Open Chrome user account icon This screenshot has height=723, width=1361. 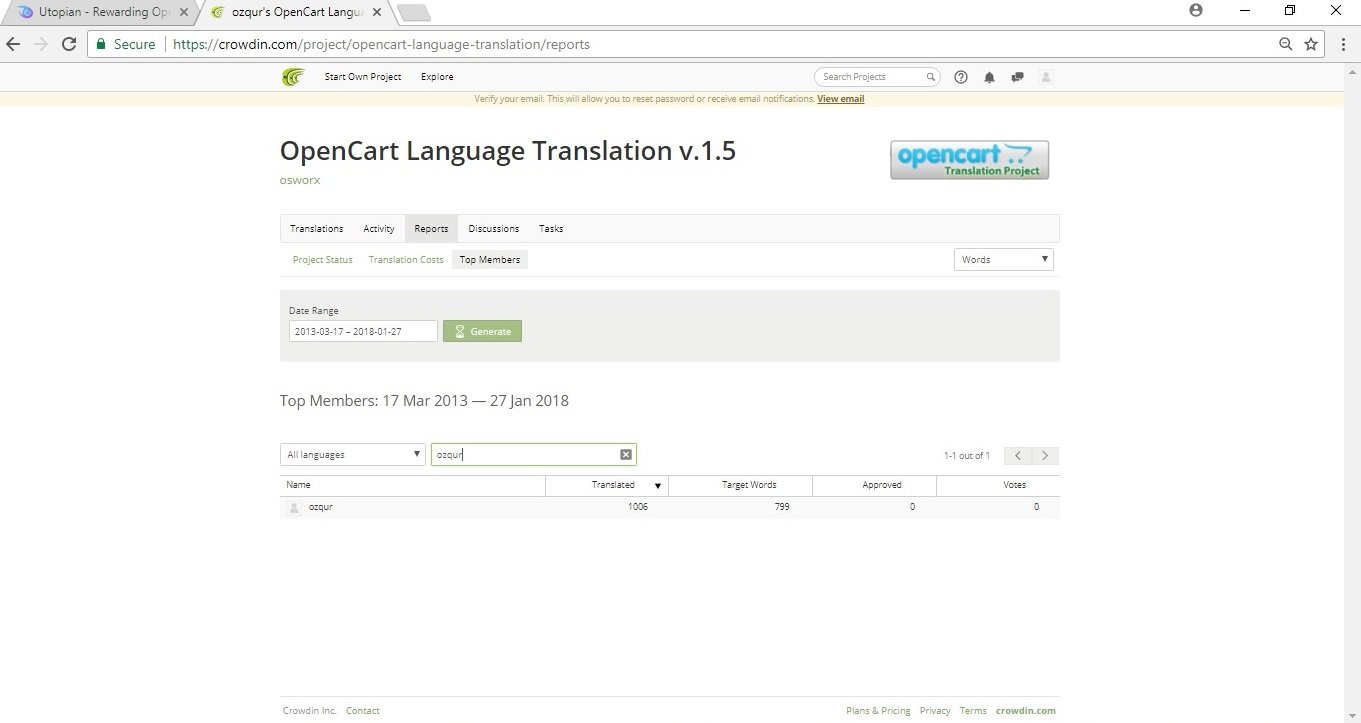tap(1196, 10)
